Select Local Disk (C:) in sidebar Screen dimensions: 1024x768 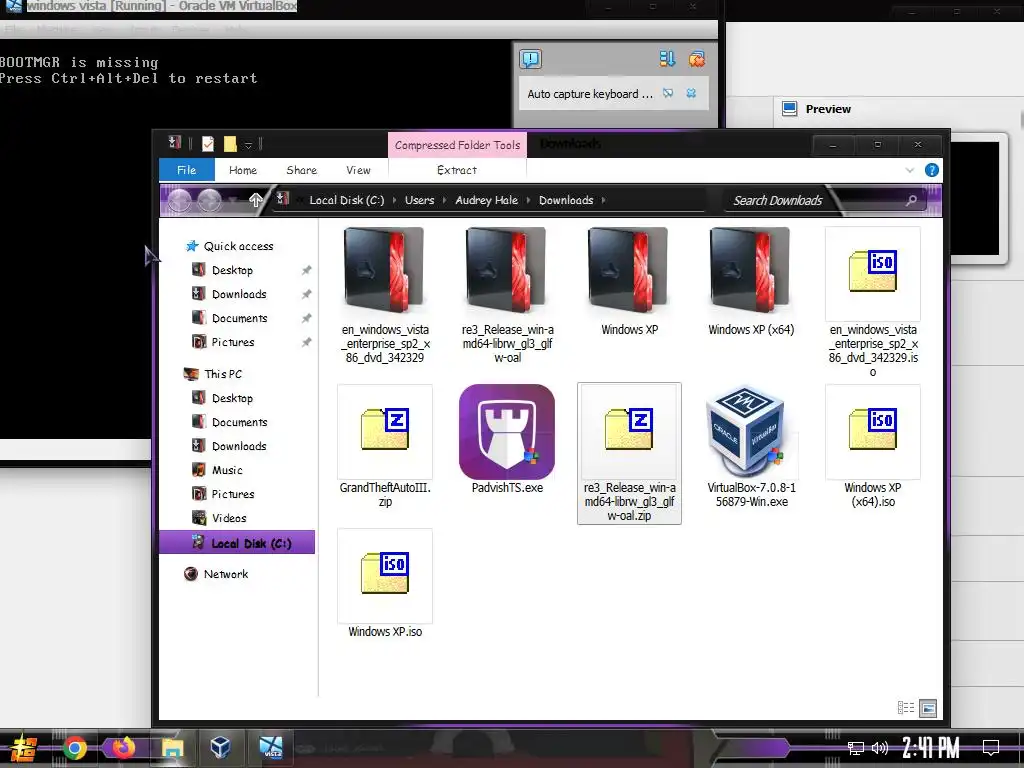tap(237, 543)
